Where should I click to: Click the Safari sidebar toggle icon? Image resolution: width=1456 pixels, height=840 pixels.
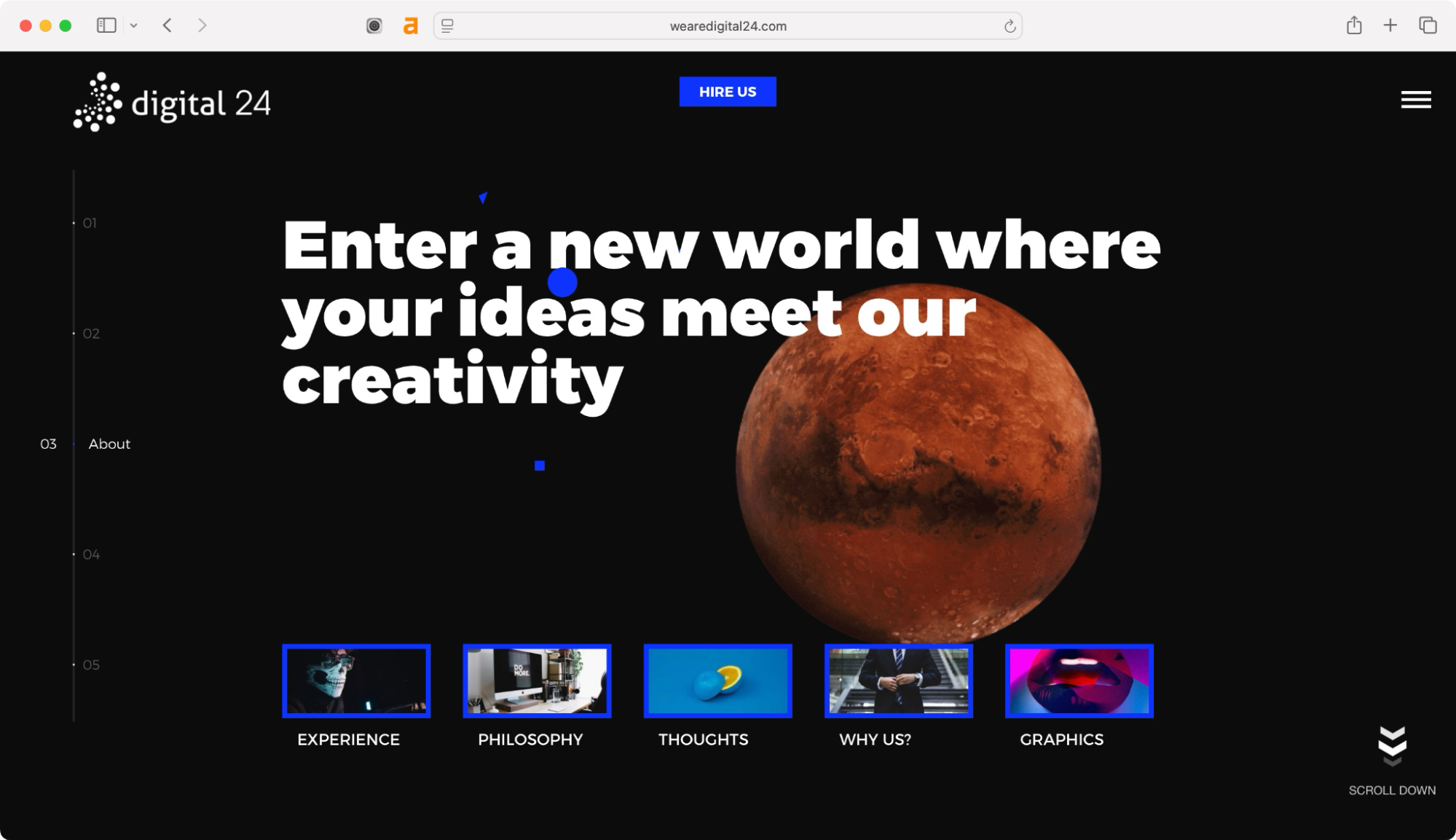pos(106,25)
